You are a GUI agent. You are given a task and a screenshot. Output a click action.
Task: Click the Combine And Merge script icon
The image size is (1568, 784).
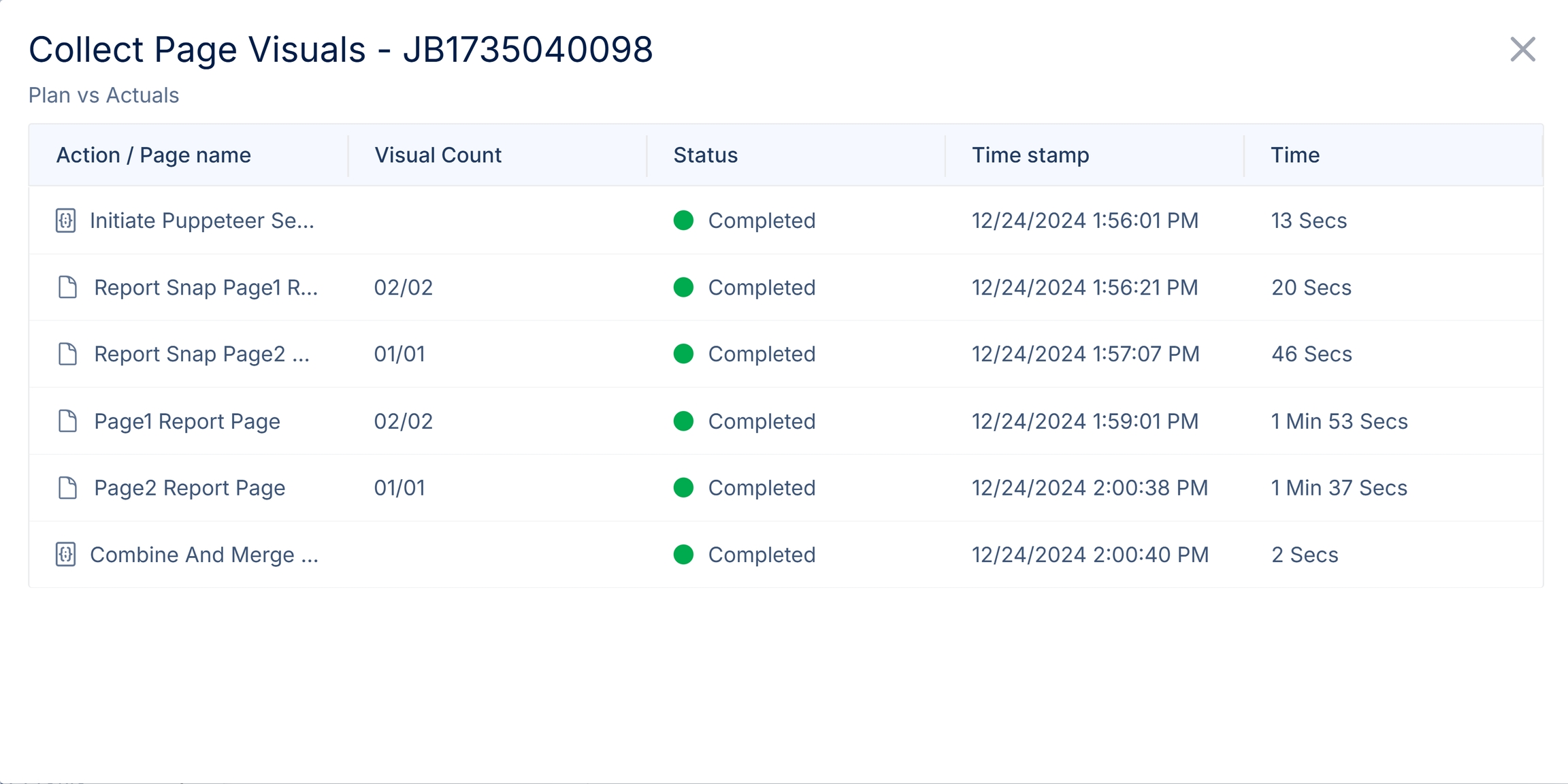coord(65,555)
